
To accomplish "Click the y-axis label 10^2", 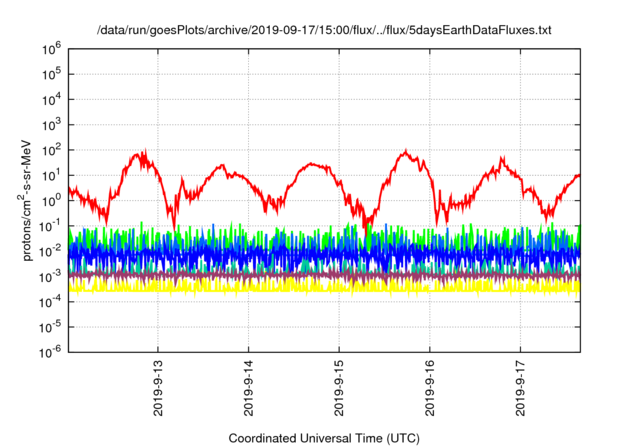I will (x=51, y=151).
